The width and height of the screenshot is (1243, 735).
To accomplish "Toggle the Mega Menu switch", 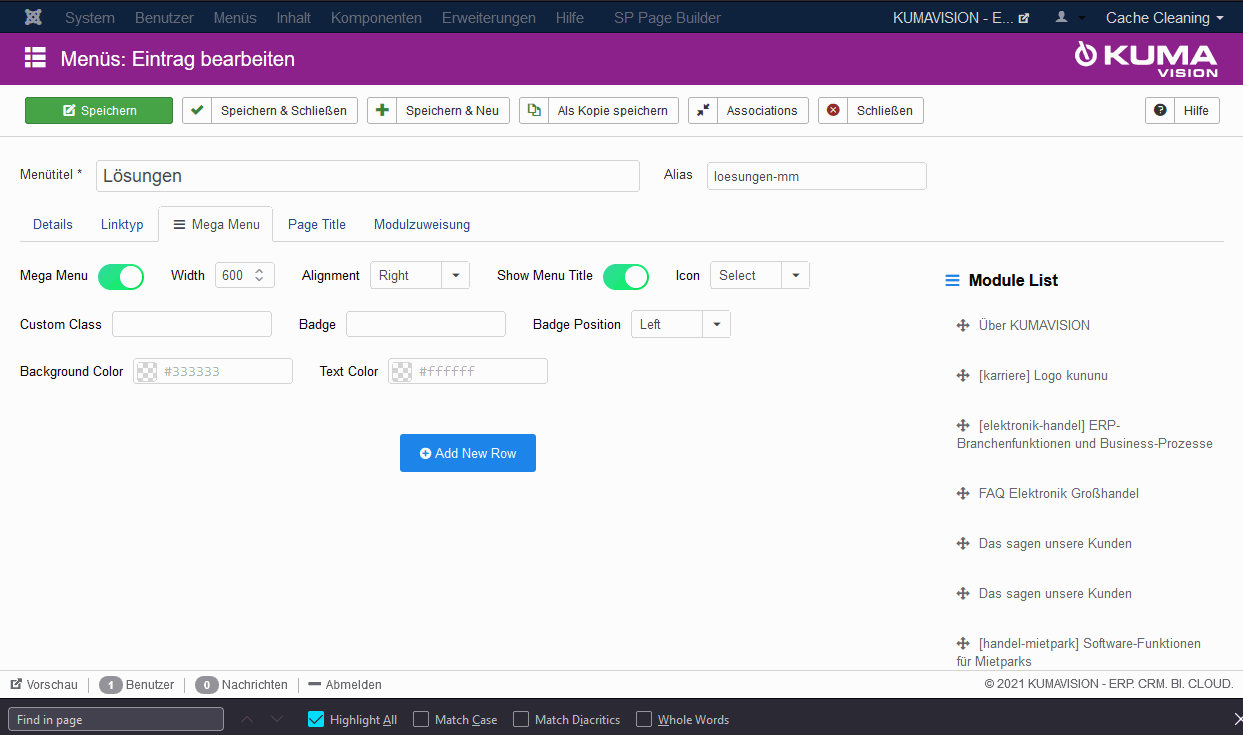I will pos(121,276).
